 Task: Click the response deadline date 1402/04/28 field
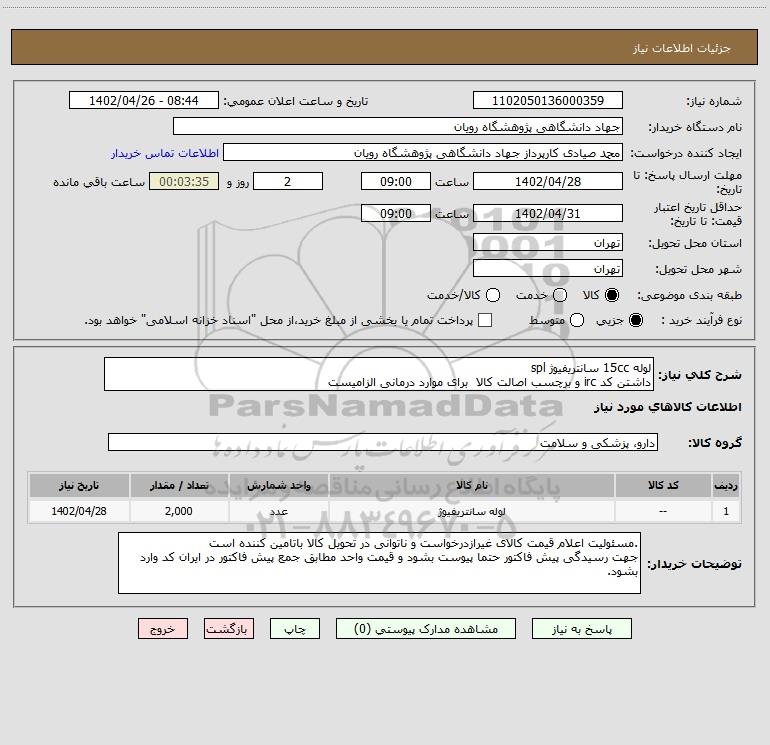click(548, 181)
